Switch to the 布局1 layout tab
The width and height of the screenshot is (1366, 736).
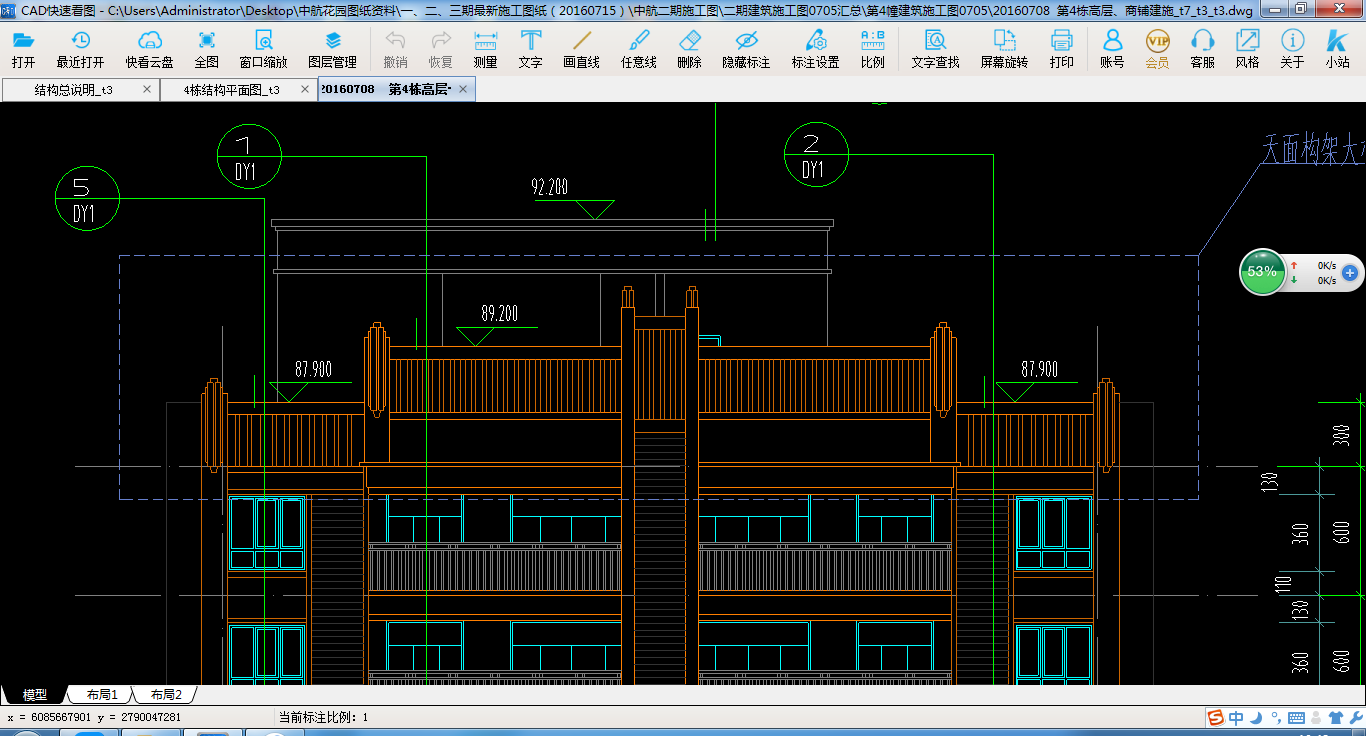point(101,694)
